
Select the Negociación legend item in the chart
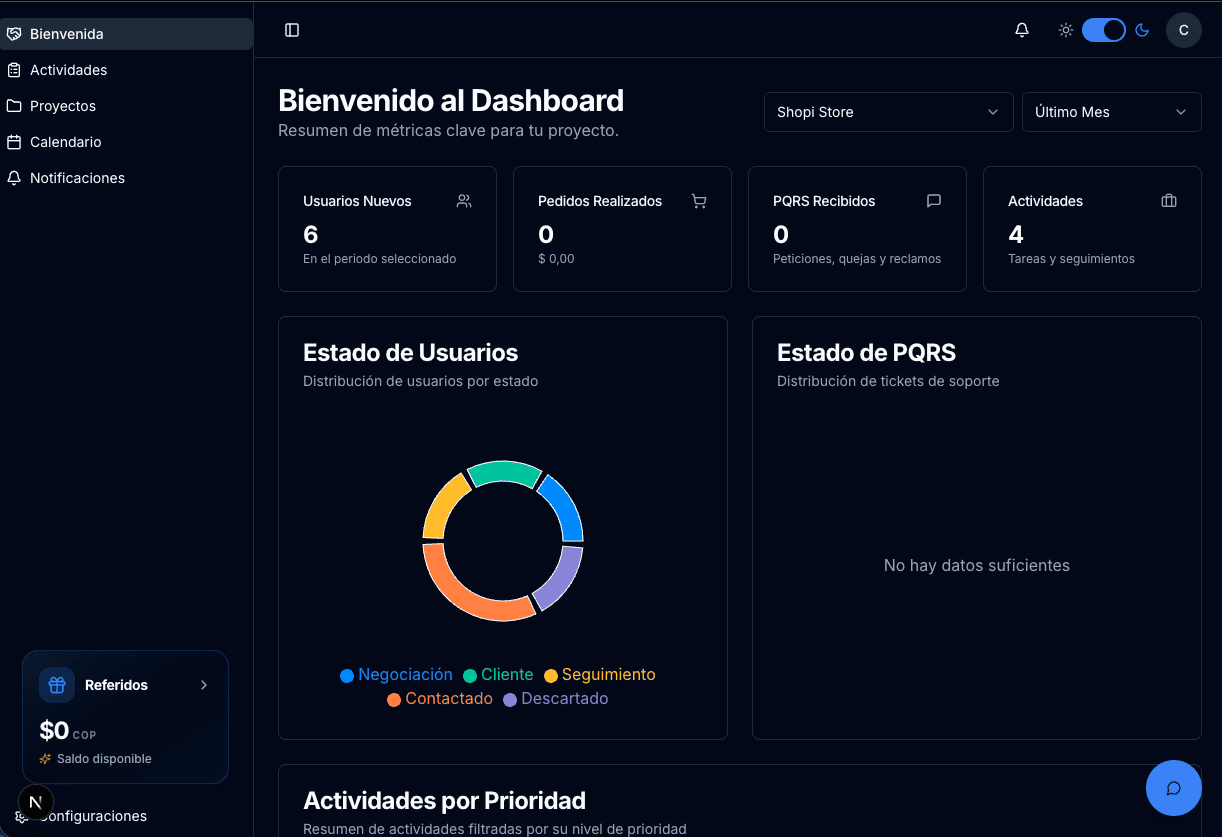(x=396, y=674)
